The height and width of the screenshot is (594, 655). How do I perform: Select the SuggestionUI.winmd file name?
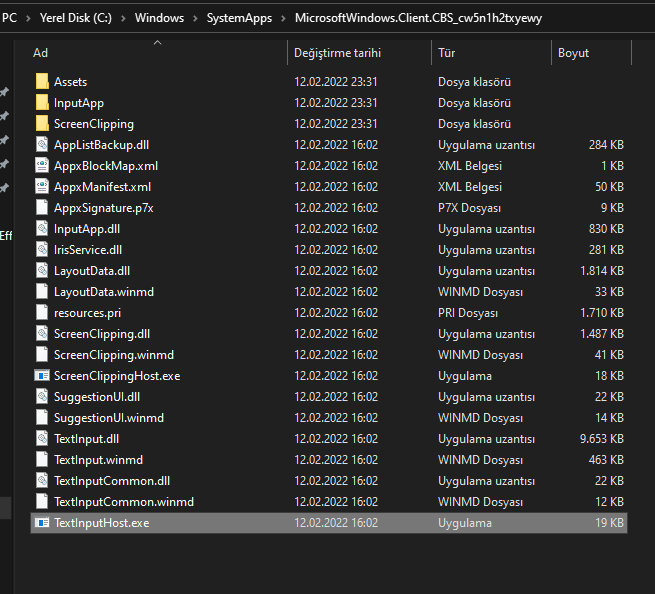tap(109, 418)
